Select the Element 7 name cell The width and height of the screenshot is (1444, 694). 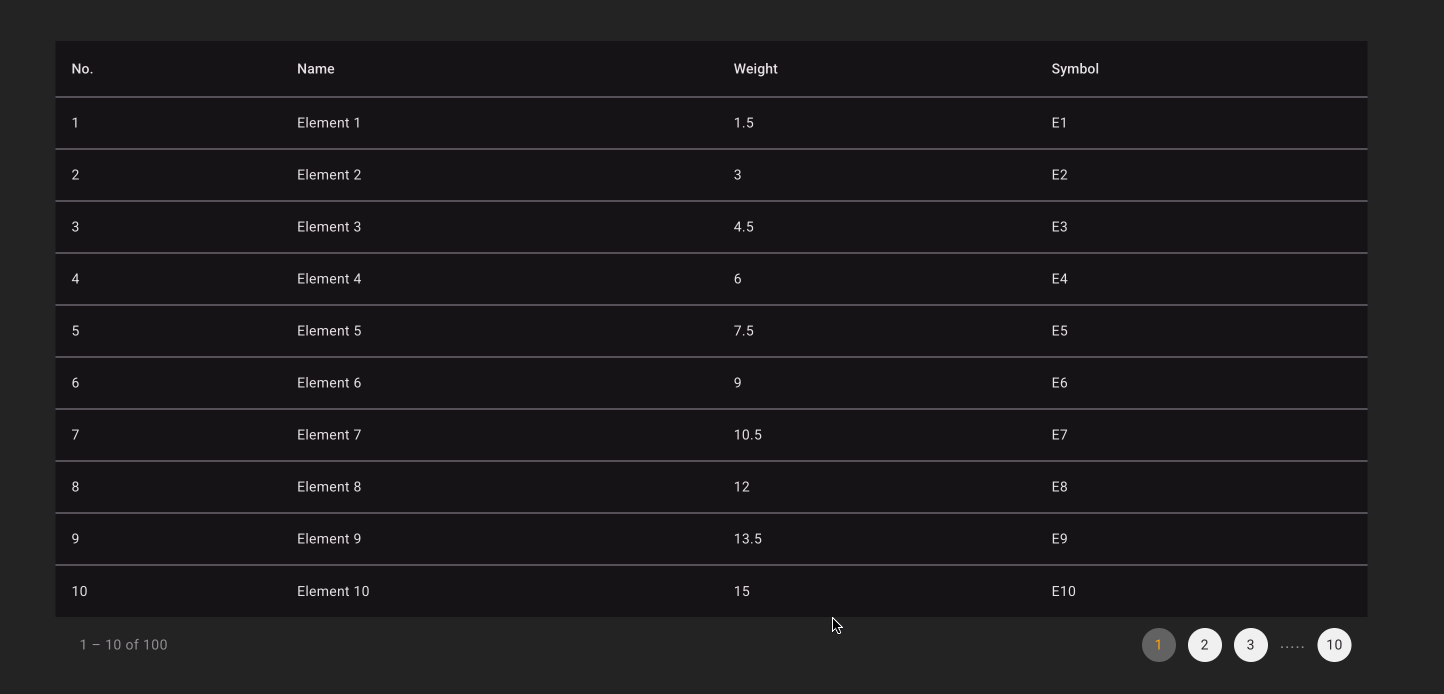(x=329, y=434)
